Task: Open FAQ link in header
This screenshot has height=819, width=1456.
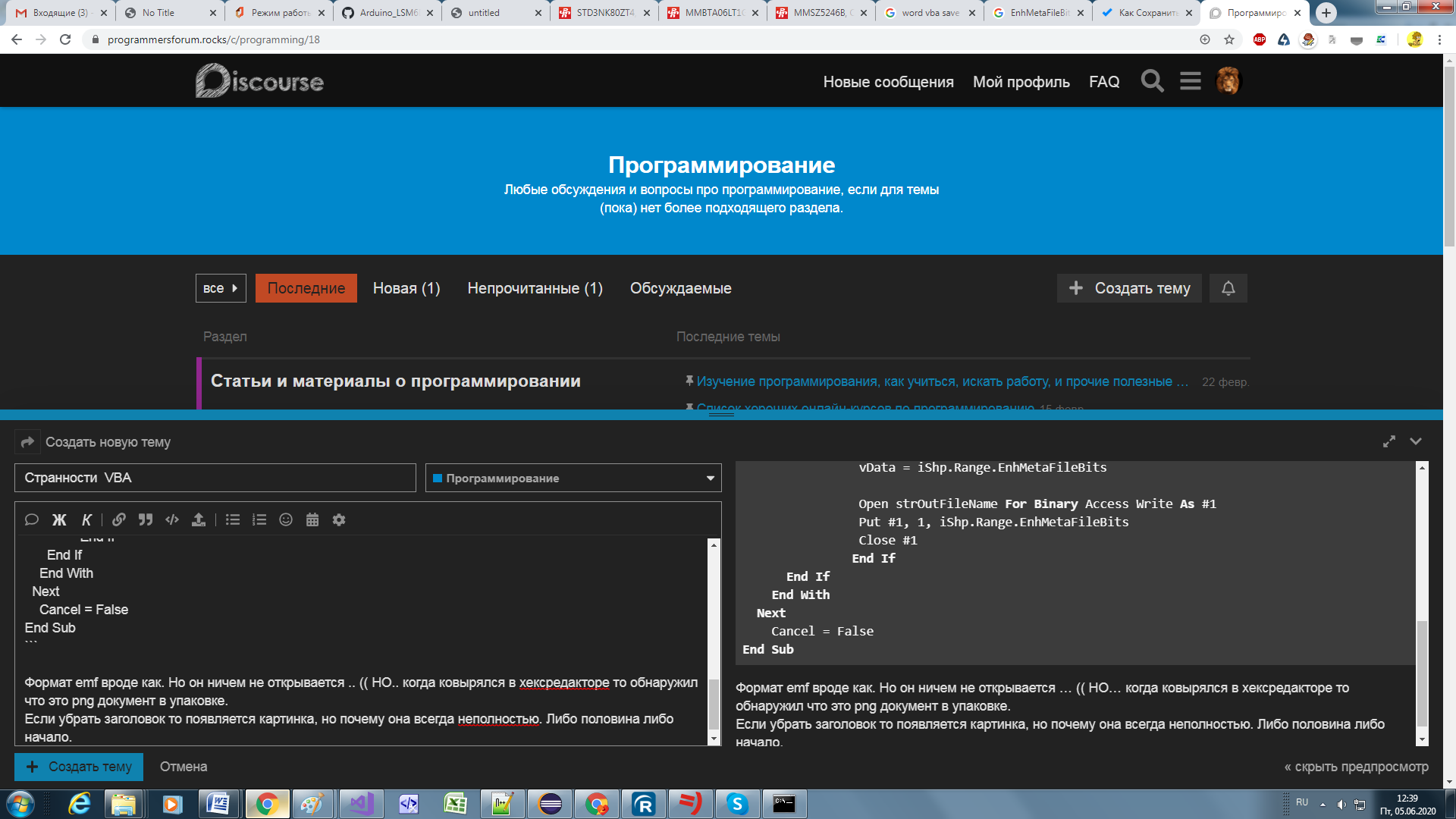Action: (1104, 82)
